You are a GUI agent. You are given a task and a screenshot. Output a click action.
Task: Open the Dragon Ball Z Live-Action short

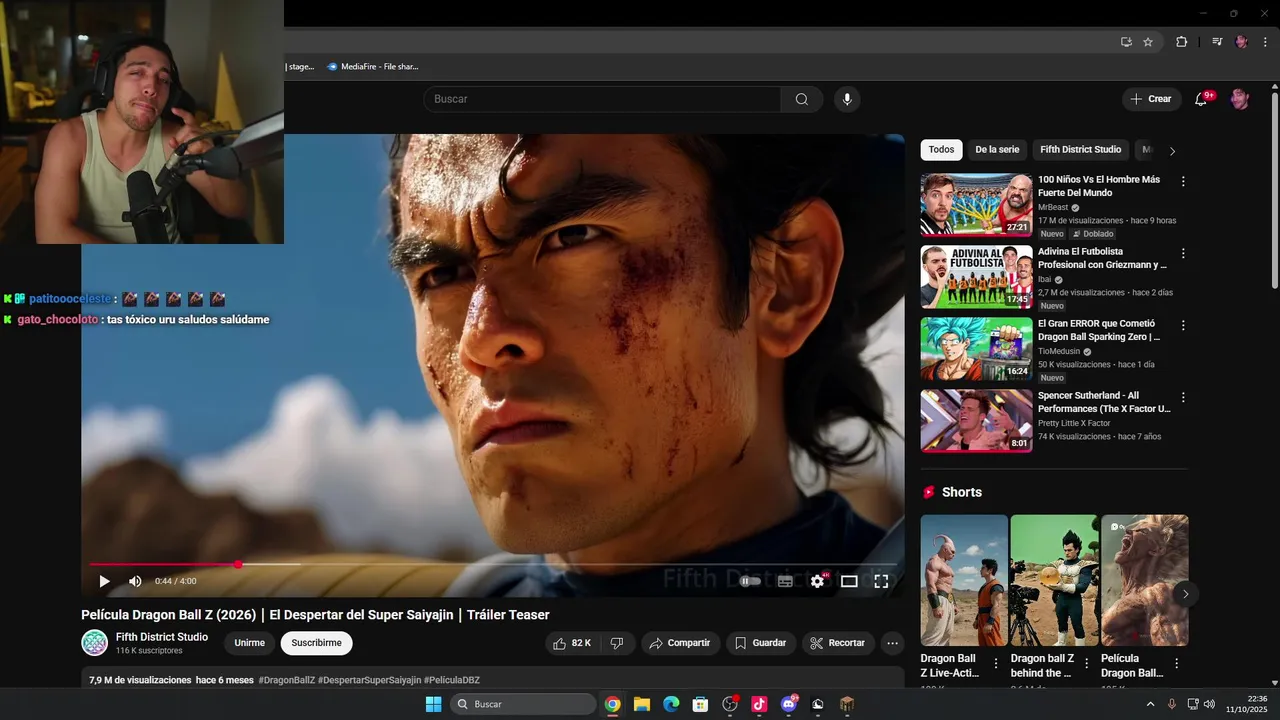tap(964, 580)
